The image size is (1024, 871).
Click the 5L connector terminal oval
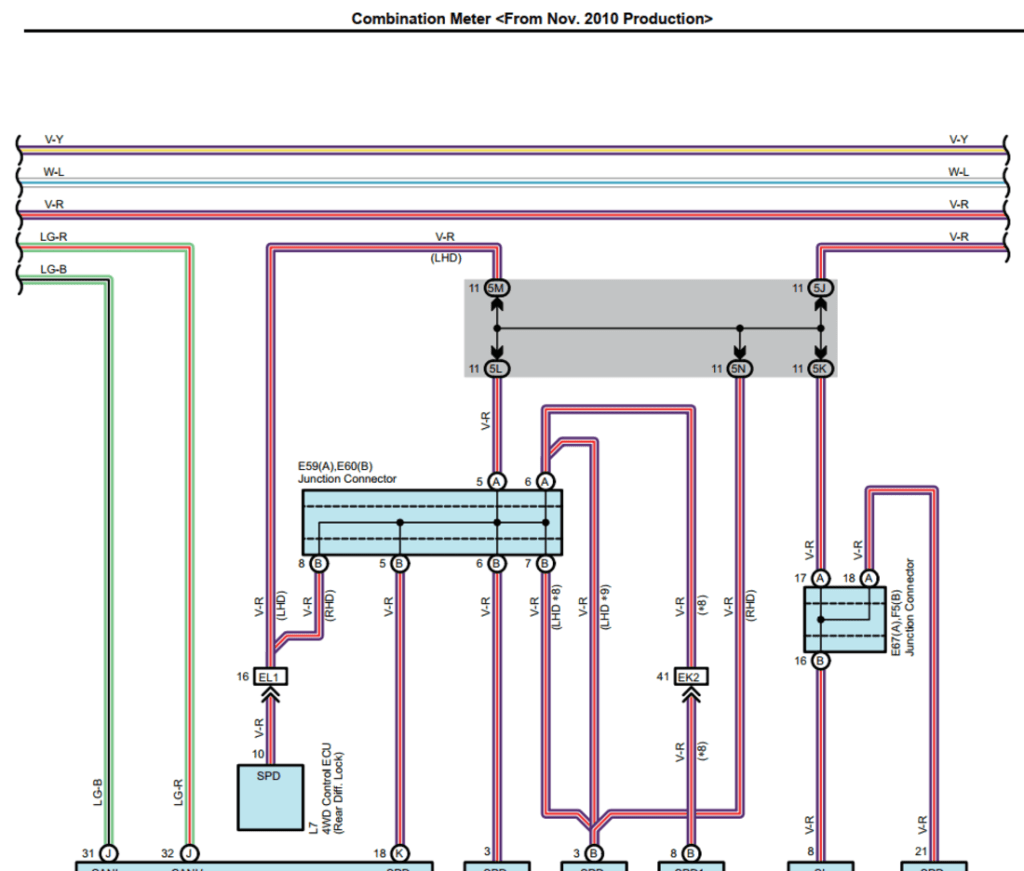pyautogui.click(x=496, y=369)
